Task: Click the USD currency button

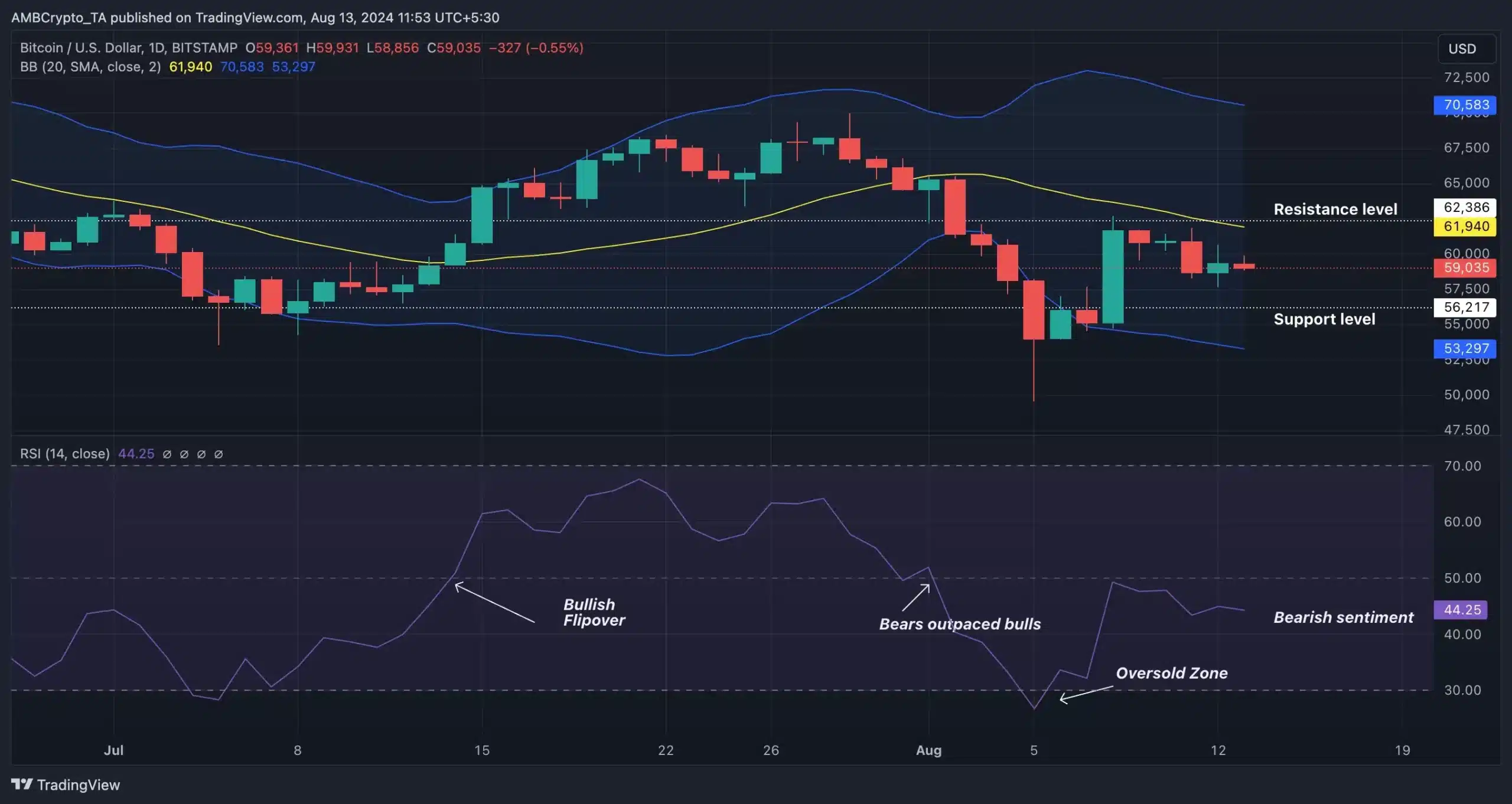Action: tap(1467, 49)
